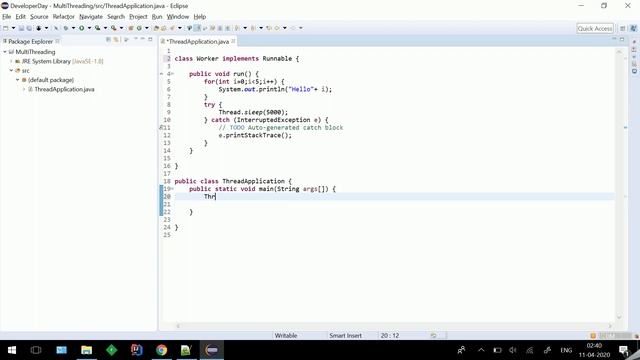Open the Project menu
The height and width of the screenshot is (360, 640).
tap(138, 17)
